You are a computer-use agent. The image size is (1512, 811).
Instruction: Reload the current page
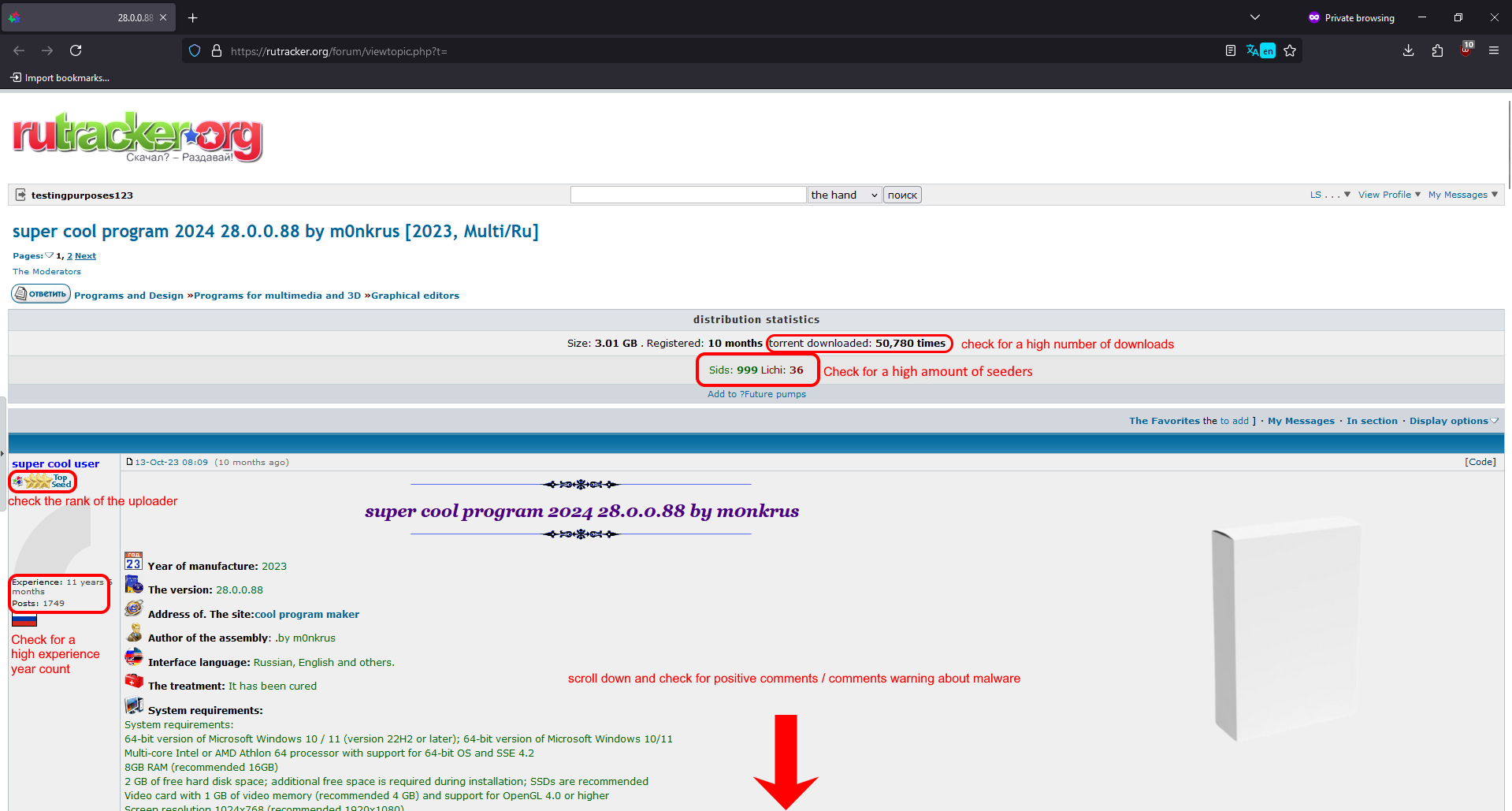pos(76,50)
